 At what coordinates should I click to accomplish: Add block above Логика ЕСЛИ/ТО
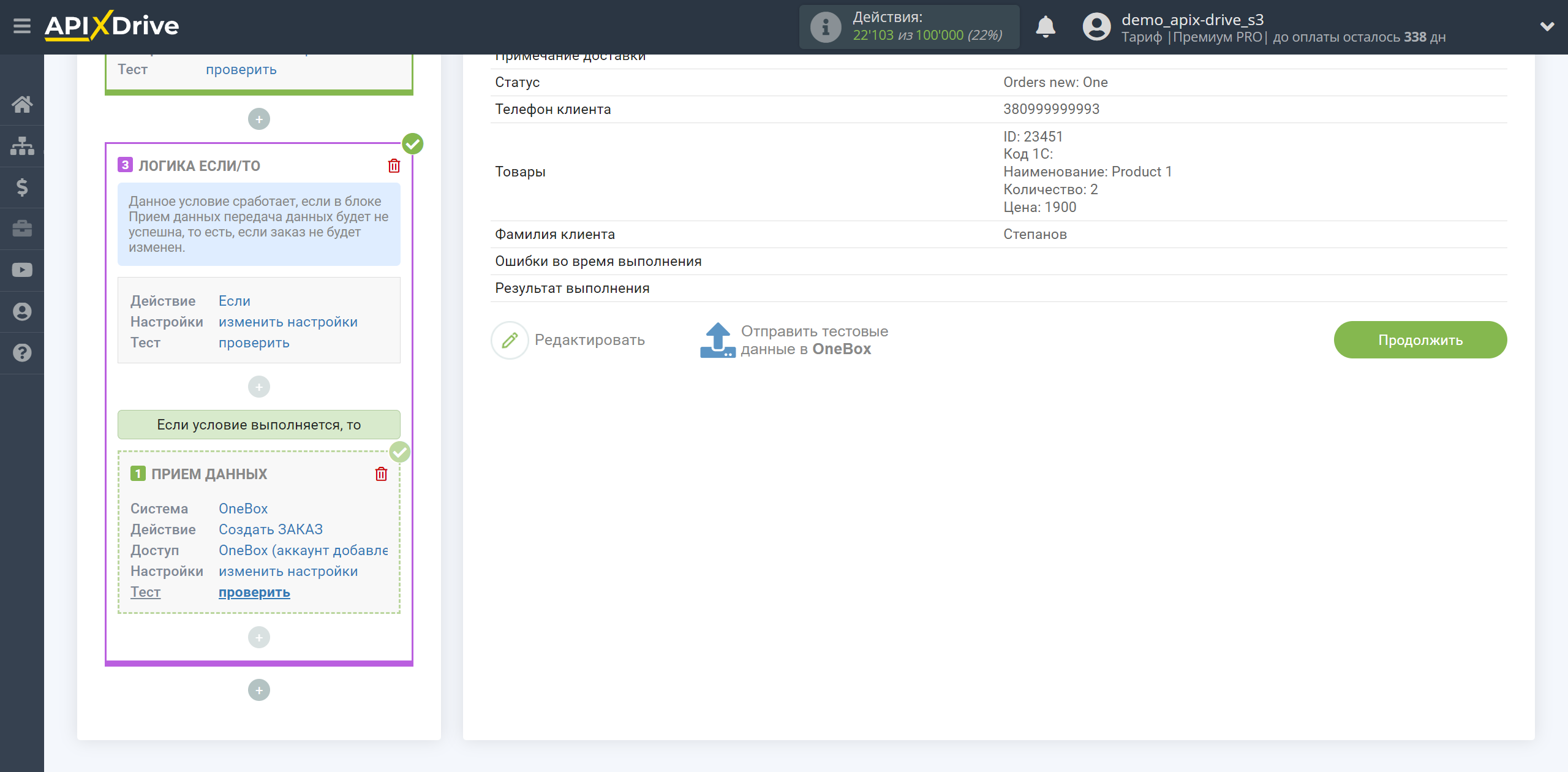(259, 119)
